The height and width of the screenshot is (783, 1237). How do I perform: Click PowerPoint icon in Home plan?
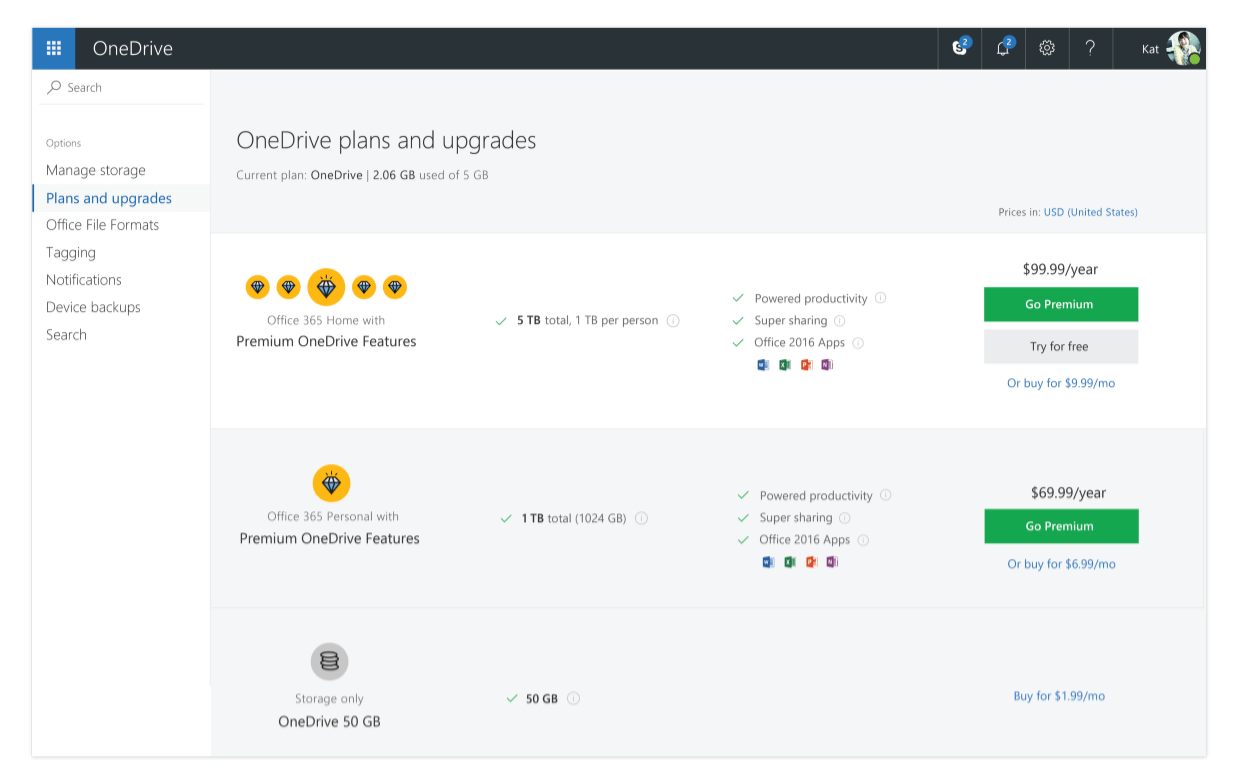click(x=806, y=365)
